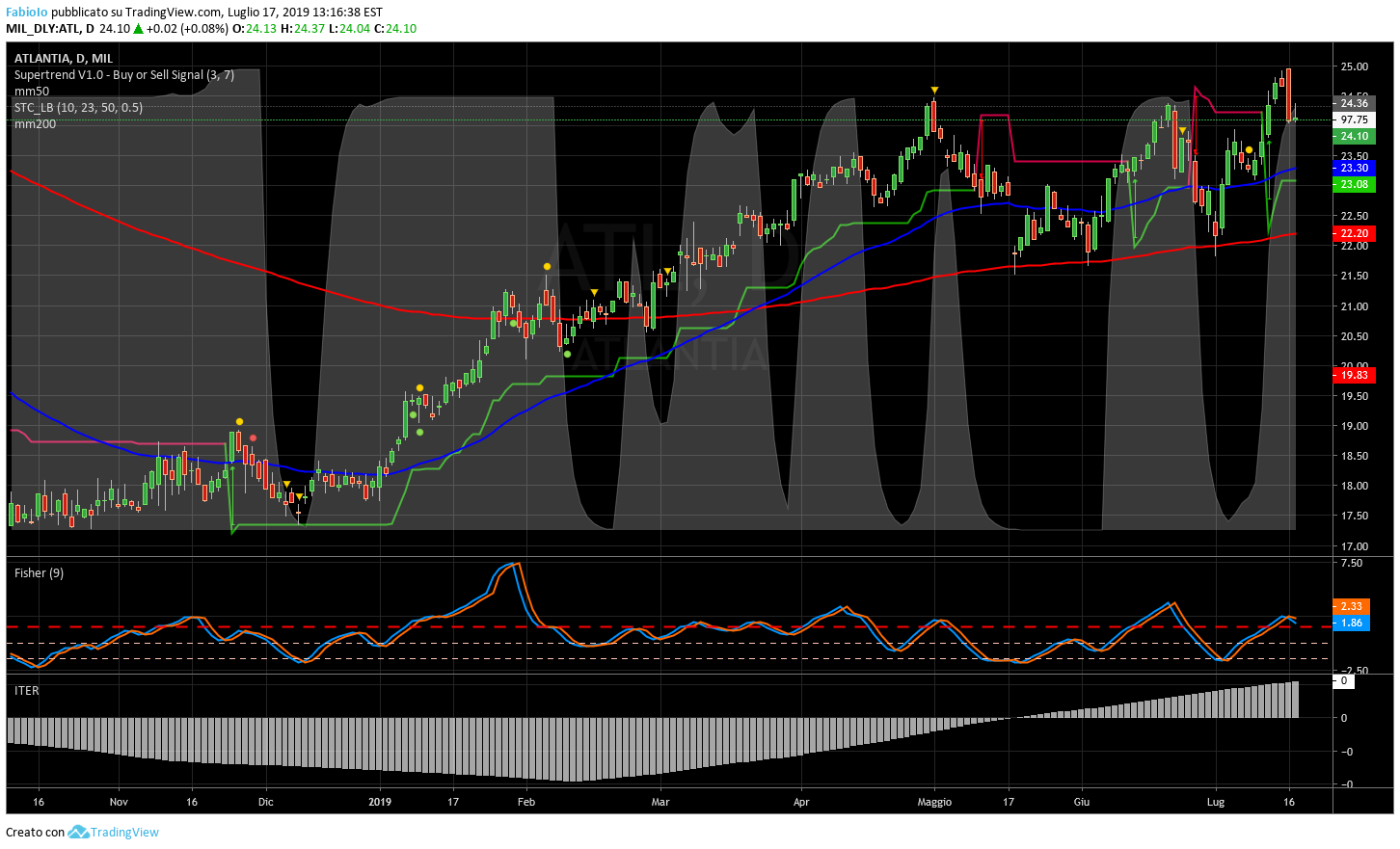Click the Mar date on time axis

(660, 802)
